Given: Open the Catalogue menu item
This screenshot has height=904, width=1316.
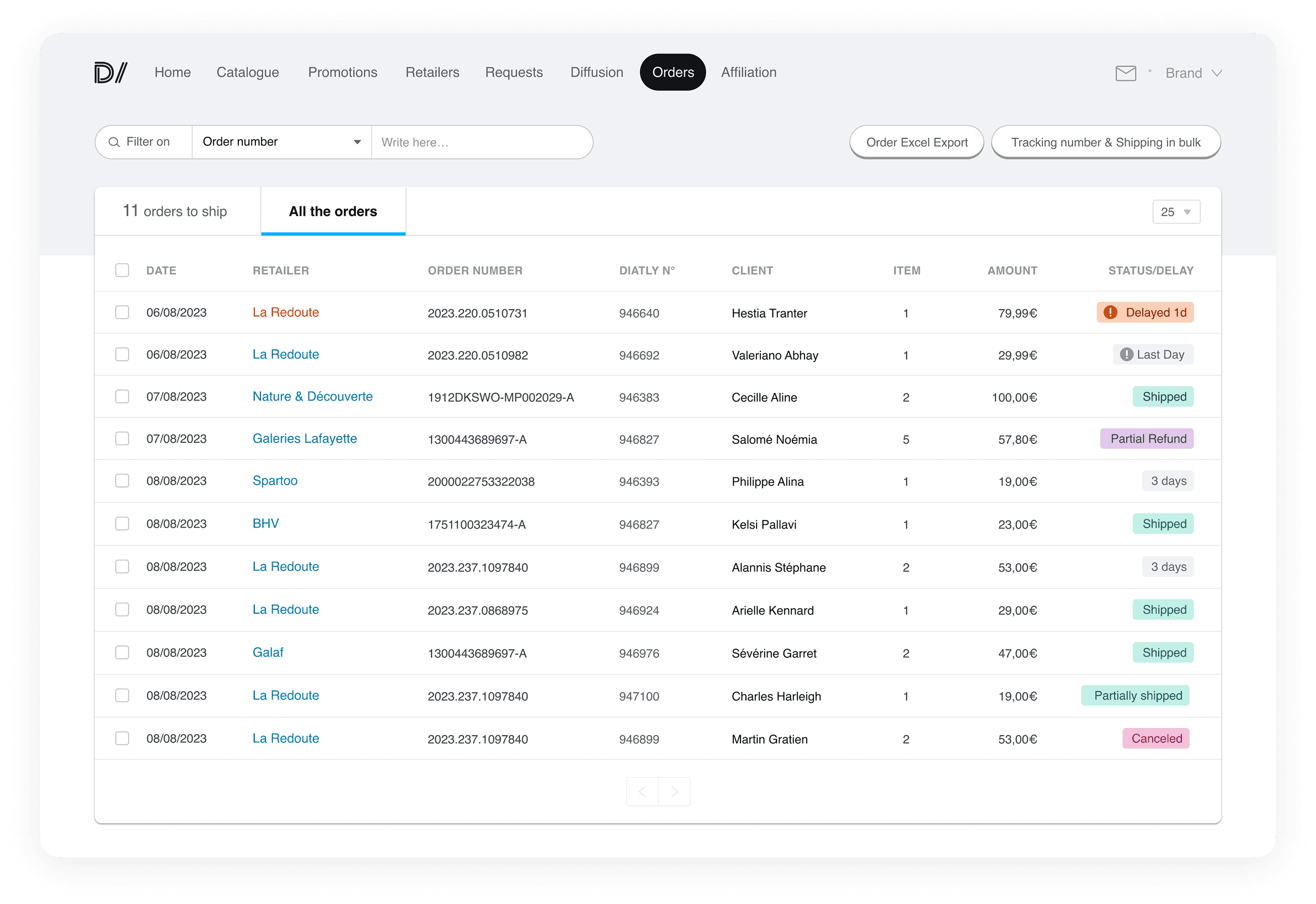Looking at the screenshot, I should click(247, 72).
